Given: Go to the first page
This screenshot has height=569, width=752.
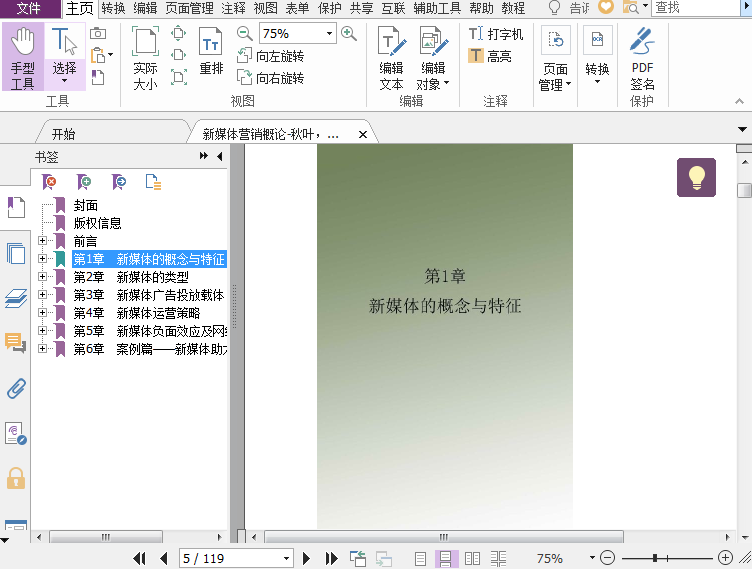Looking at the screenshot, I should point(139,558).
